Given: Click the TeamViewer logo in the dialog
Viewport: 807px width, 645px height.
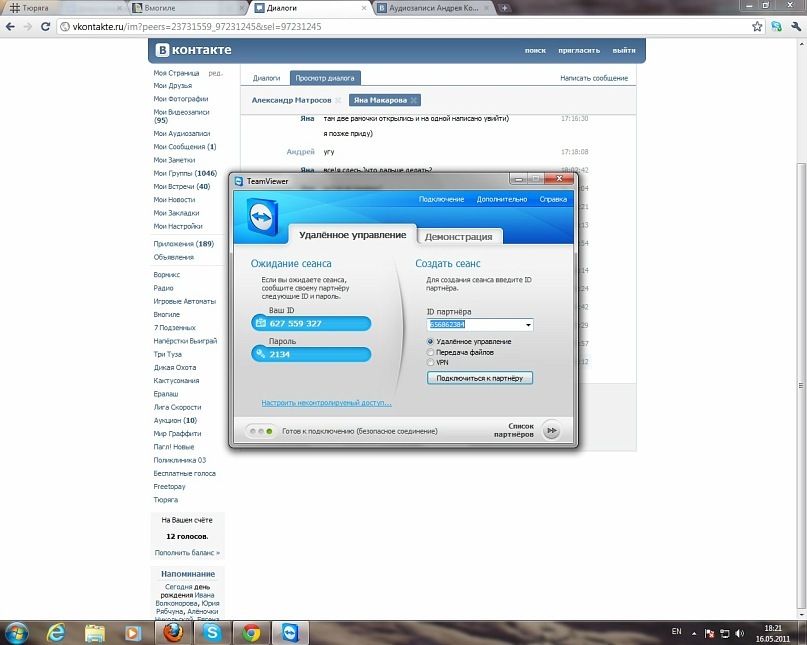Looking at the screenshot, I should coord(261,219).
